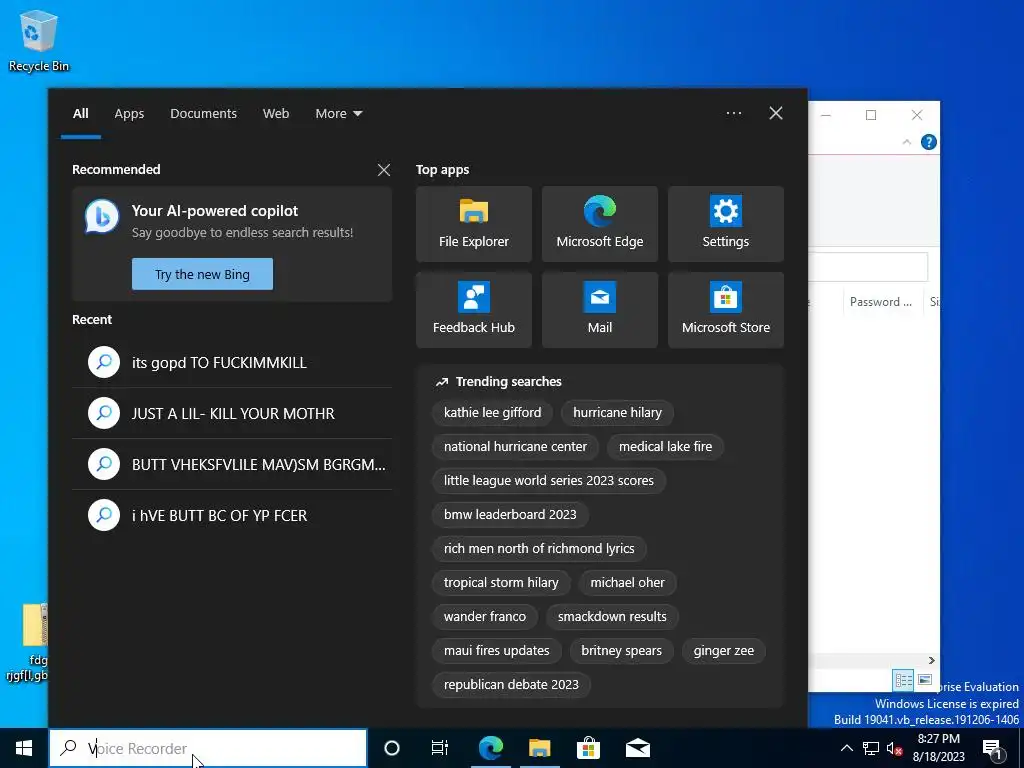Open Microsoft Store from the taskbar

[x=588, y=748]
